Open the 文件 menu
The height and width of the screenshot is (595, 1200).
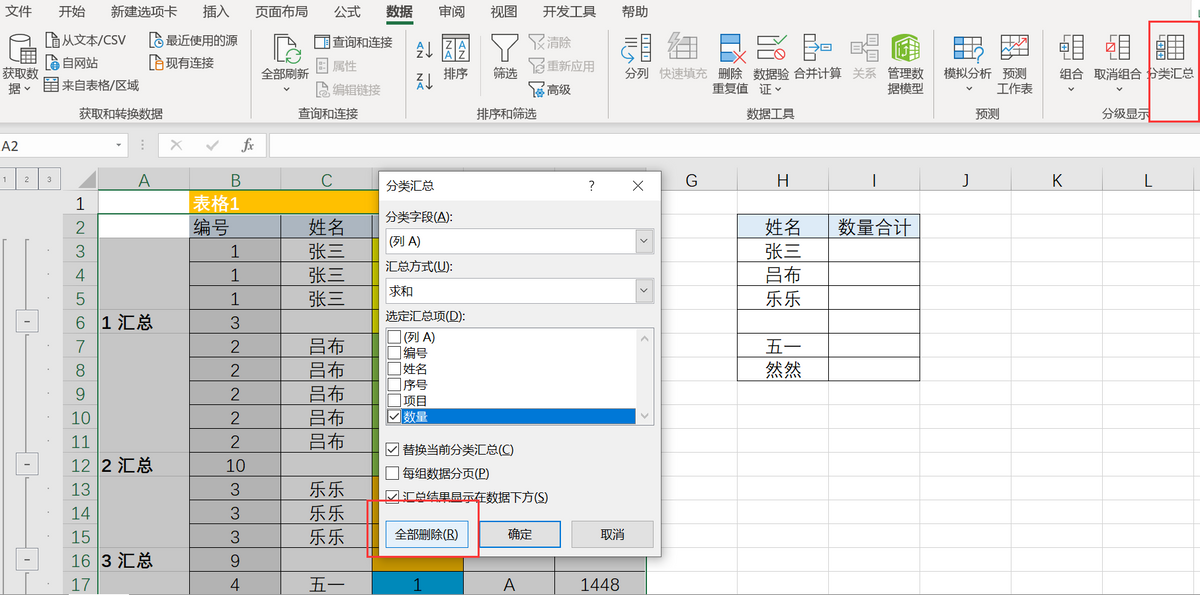pos(19,12)
